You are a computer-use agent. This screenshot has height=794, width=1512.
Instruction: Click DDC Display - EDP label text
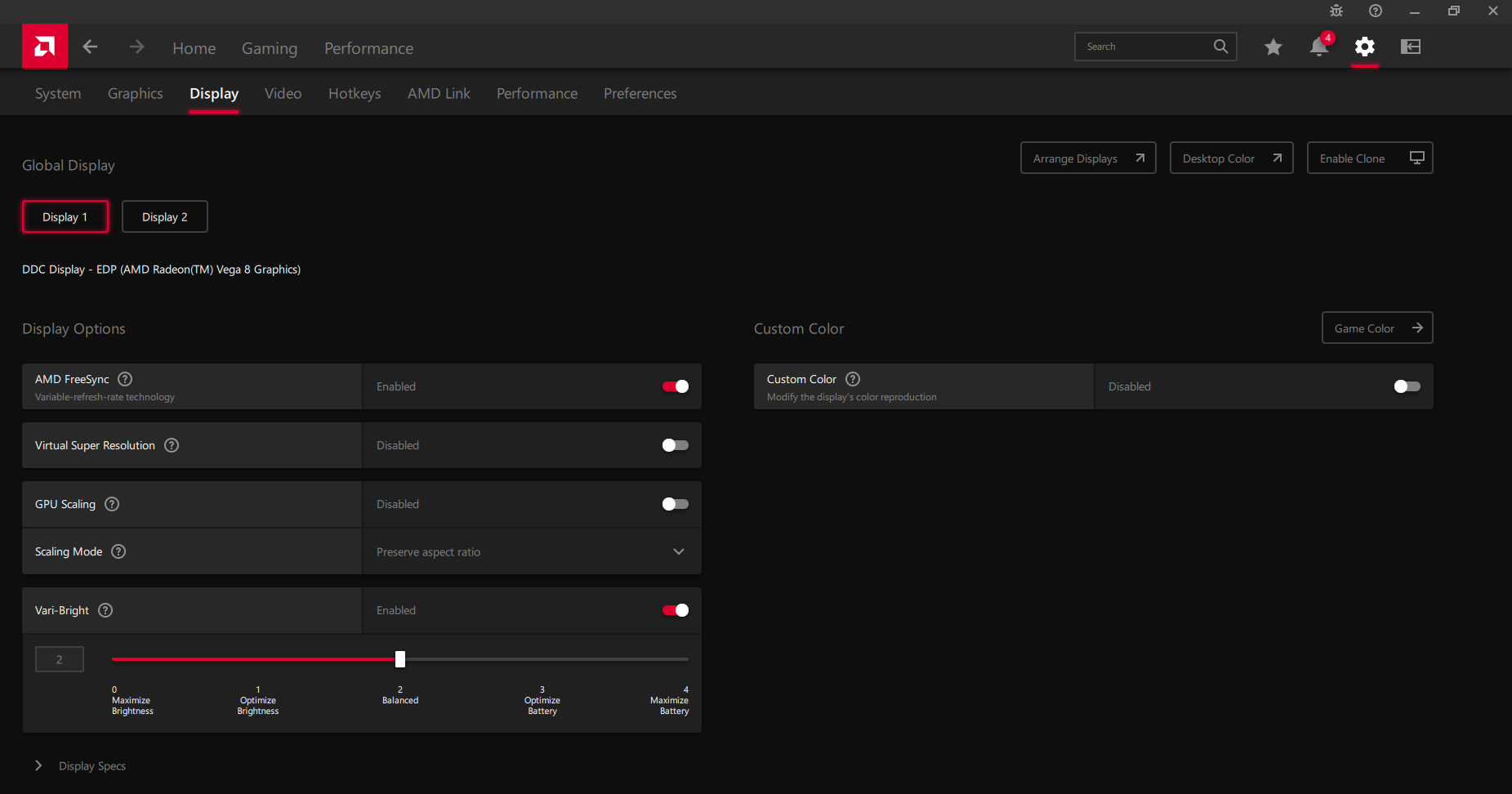pos(162,270)
